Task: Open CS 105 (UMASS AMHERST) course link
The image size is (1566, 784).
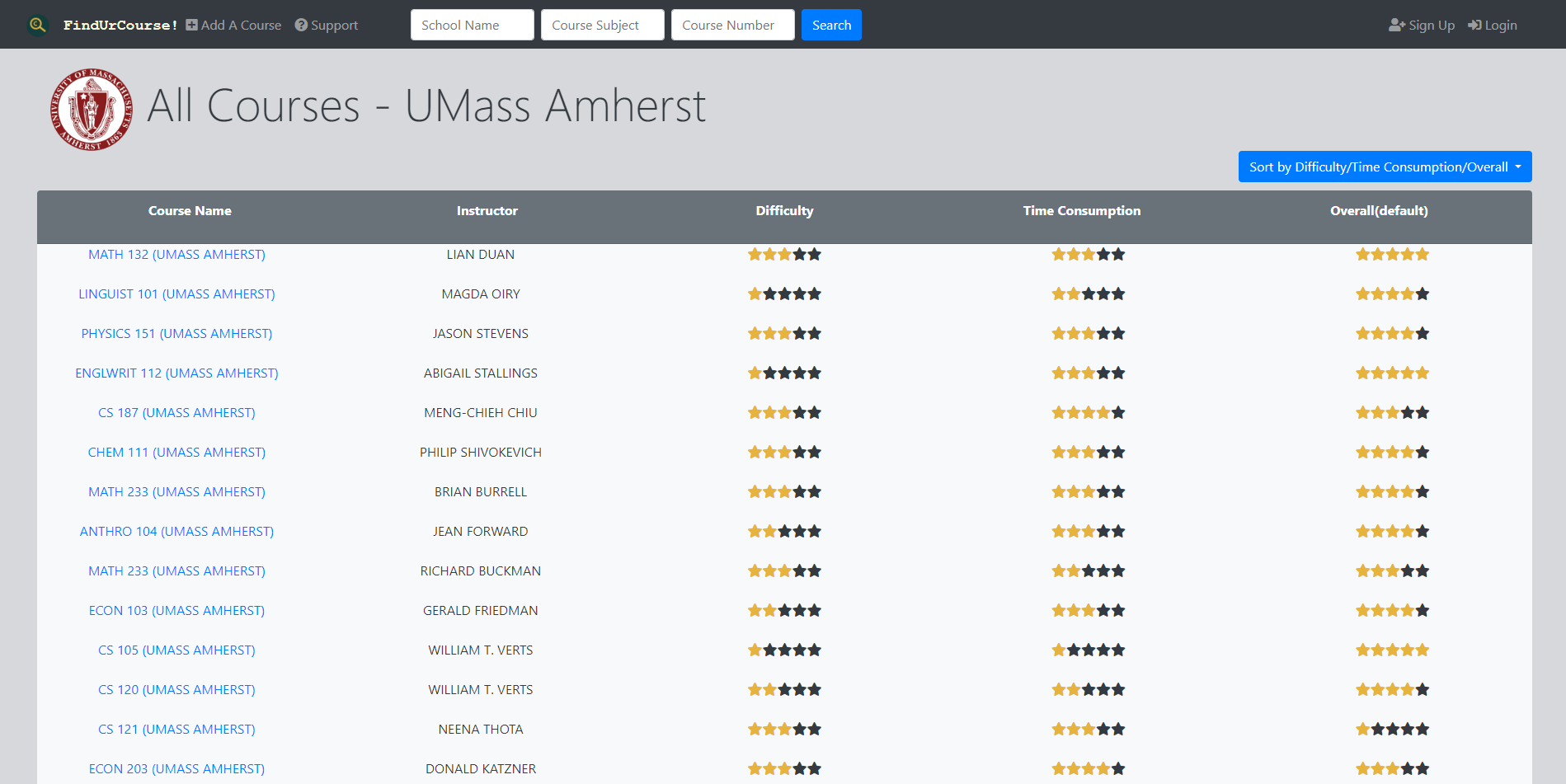Action: [176, 650]
